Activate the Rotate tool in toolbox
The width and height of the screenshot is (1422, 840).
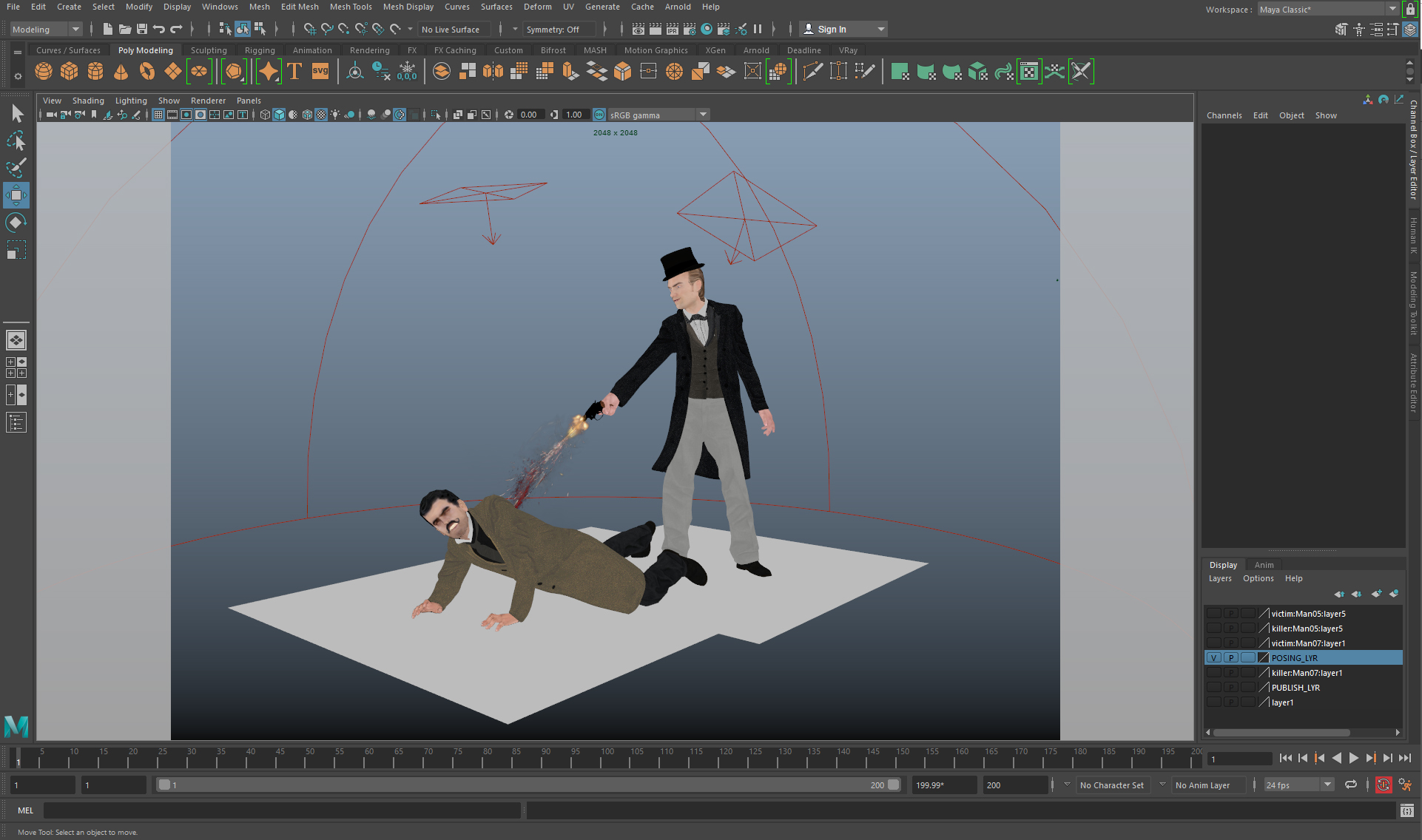tap(16, 223)
